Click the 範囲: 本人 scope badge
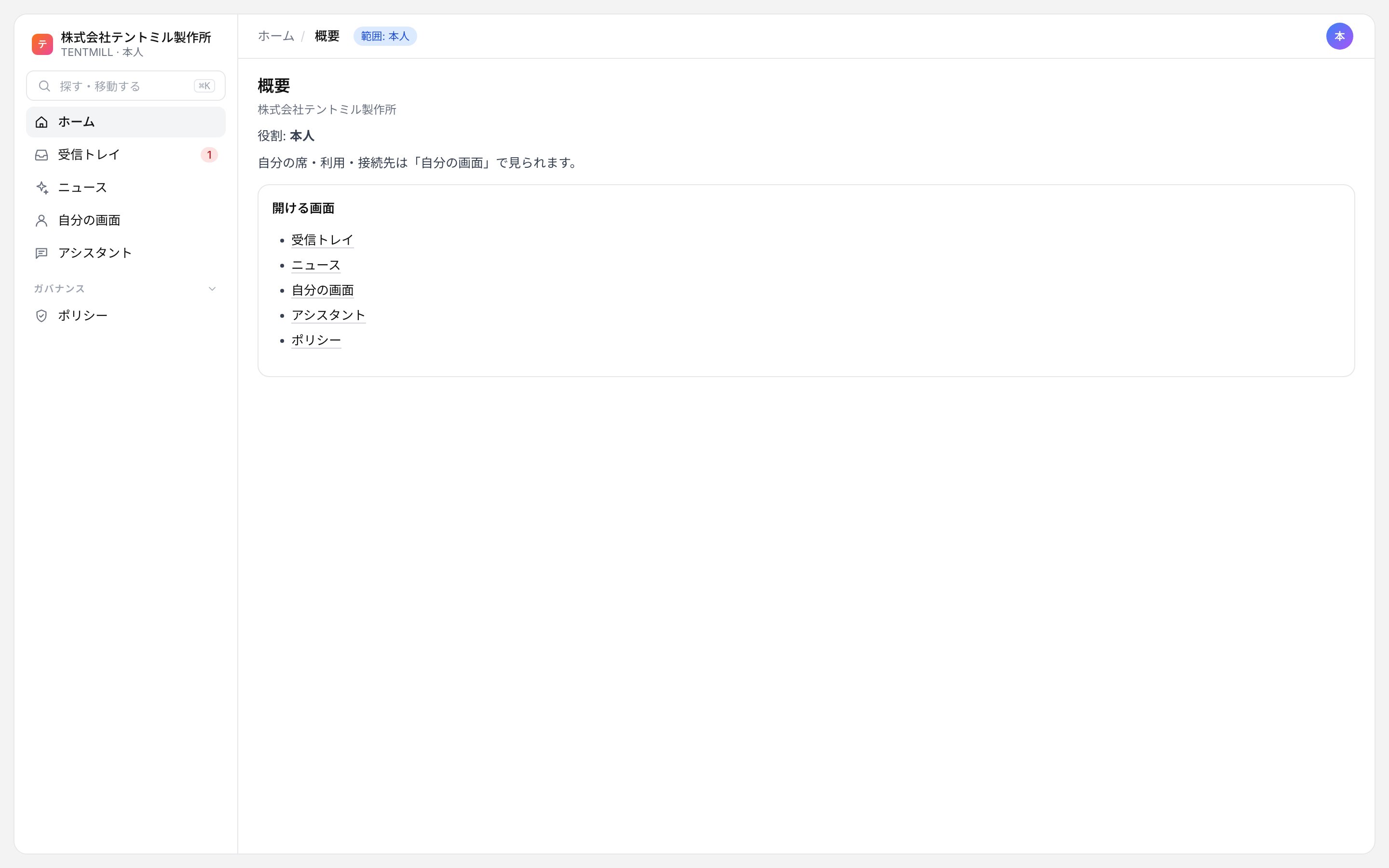Image resolution: width=1389 pixels, height=868 pixels. (385, 36)
